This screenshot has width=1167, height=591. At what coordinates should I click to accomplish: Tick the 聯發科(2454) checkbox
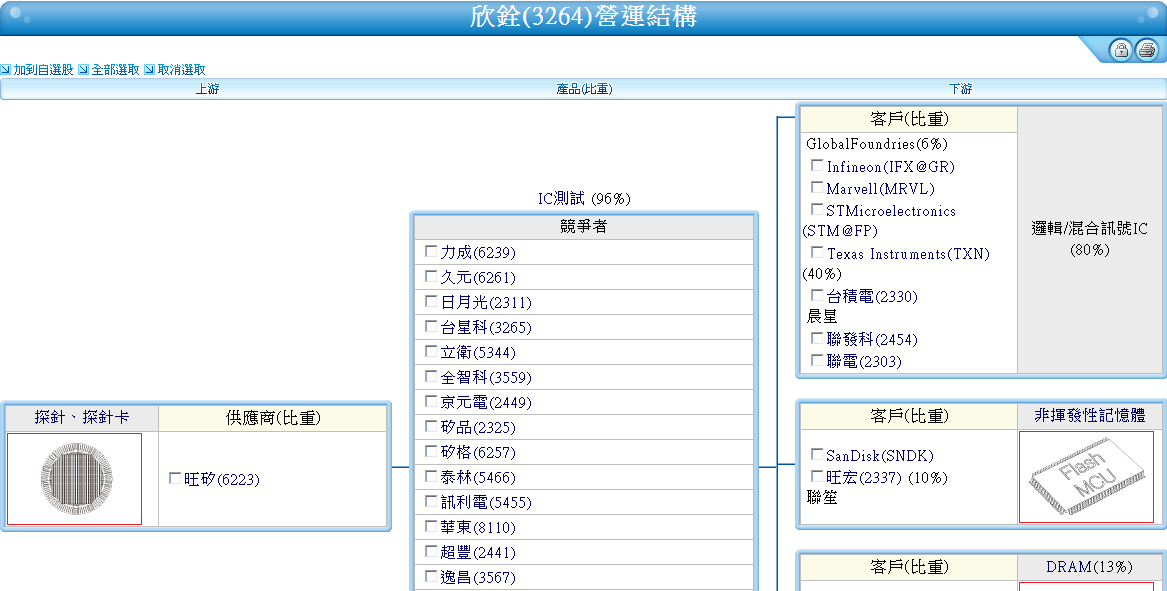click(x=817, y=339)
